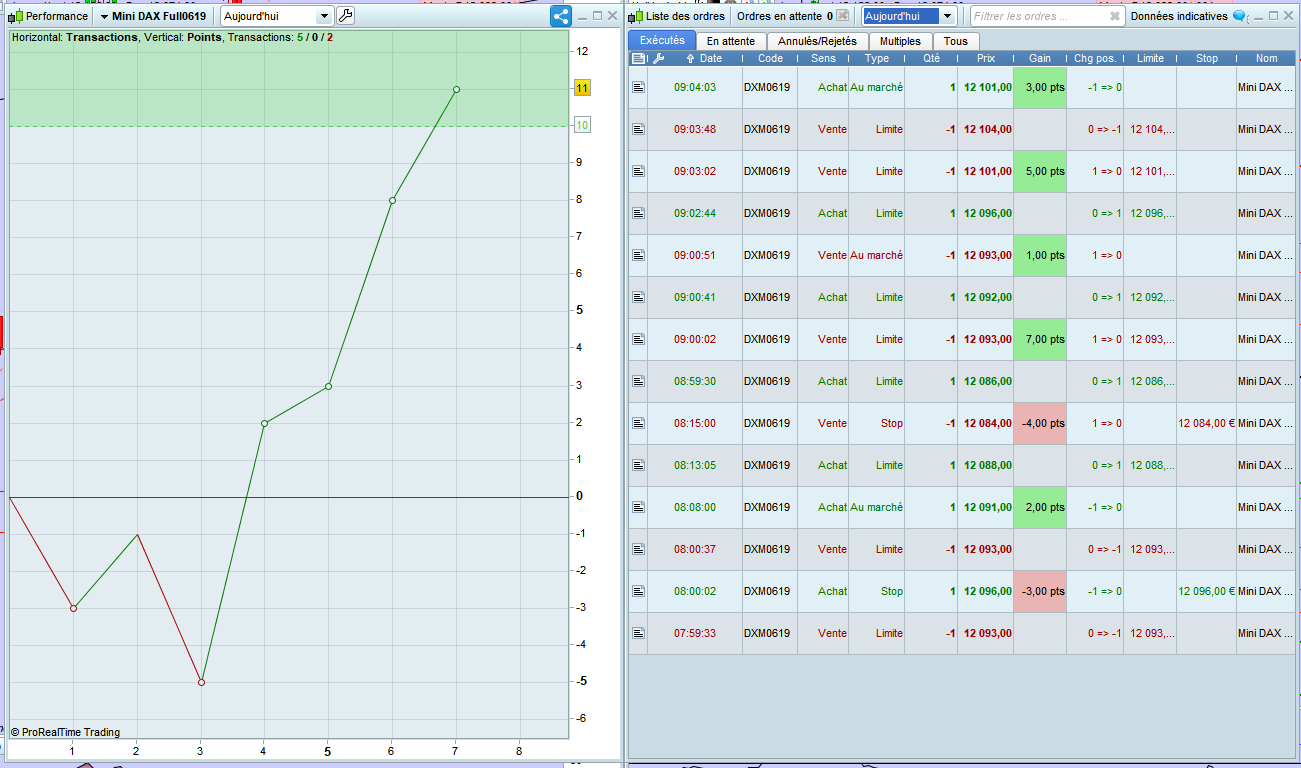Screen dimensions: 1301x768
Task: Sort orders by the Type column
Action: click(876, 58)
